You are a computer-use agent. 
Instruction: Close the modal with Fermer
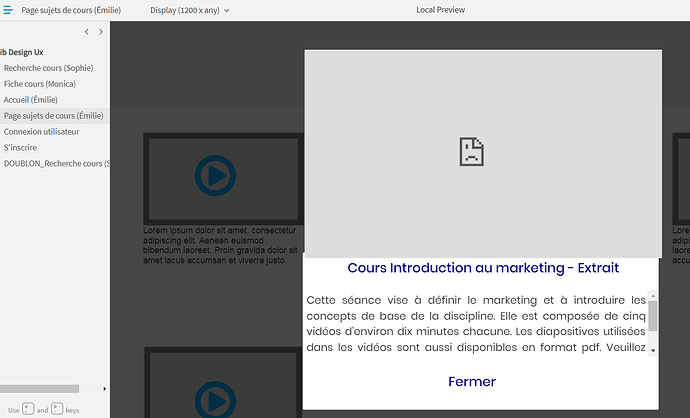[472, 381]
